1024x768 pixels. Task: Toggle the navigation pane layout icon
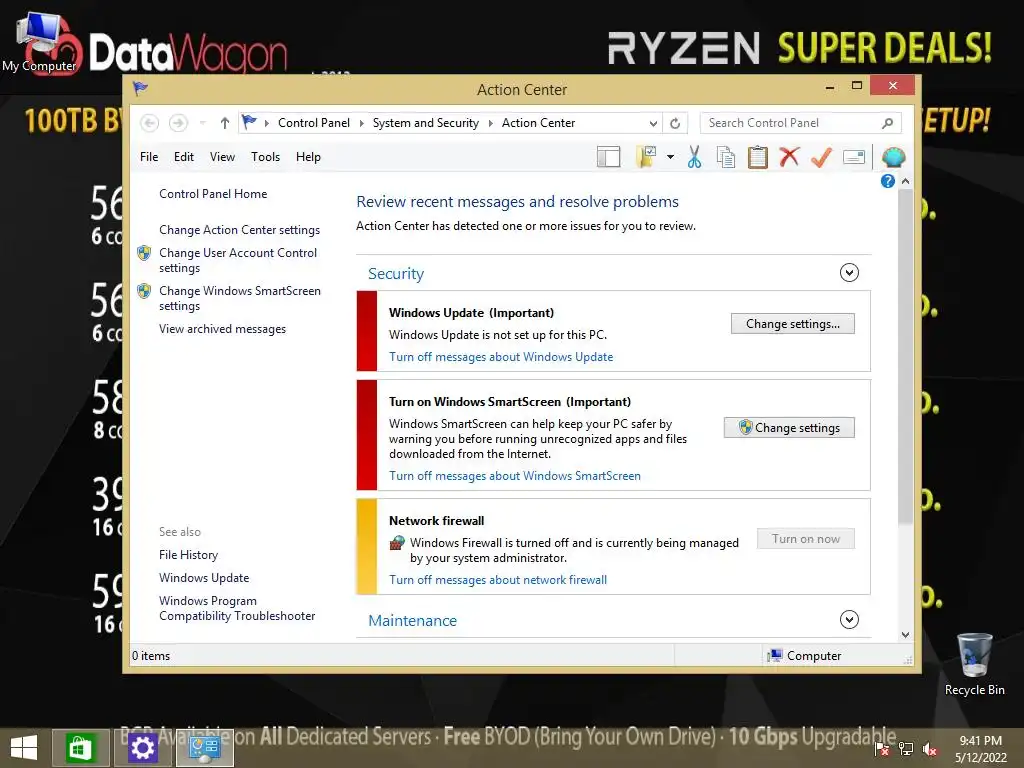(x=609, y=157)
